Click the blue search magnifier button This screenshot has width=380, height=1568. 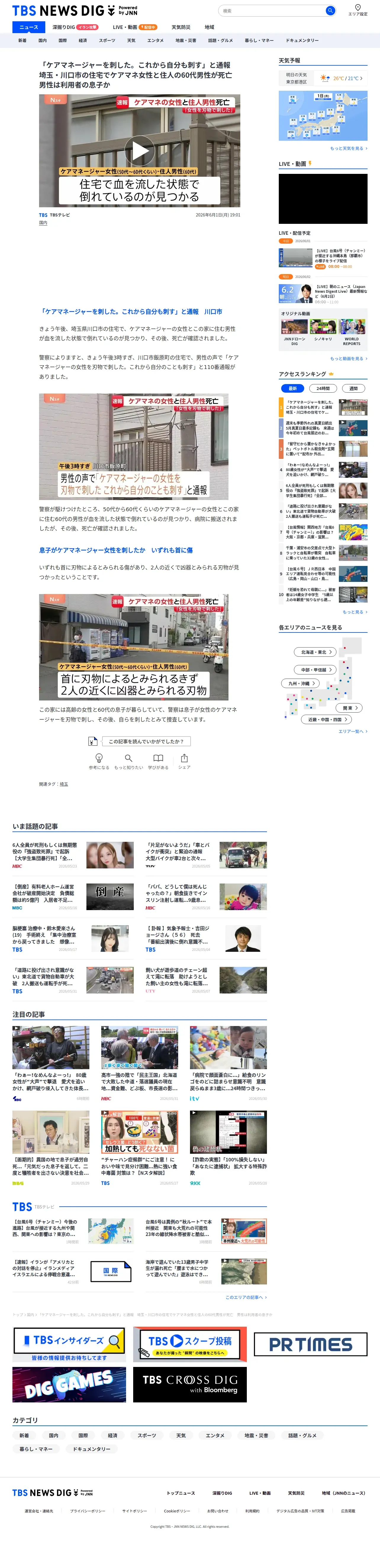pyautogui.click(x=330, y=10)
